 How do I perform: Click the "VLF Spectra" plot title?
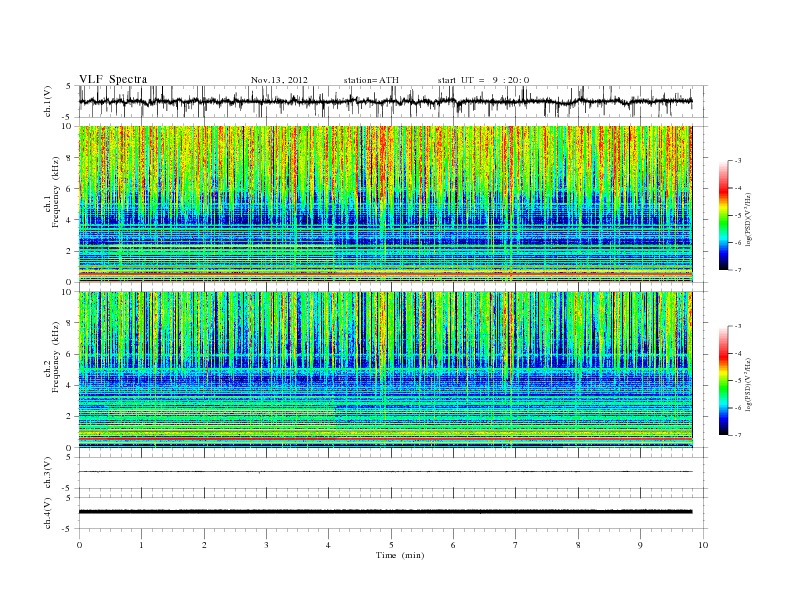click(x=113, y=79)
